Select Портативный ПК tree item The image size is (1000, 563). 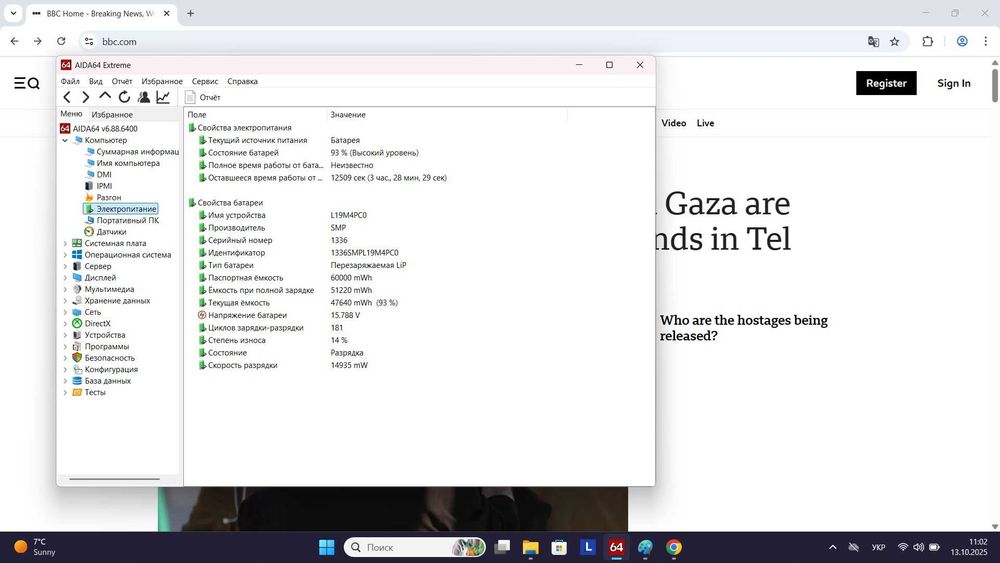click(122, 221)
